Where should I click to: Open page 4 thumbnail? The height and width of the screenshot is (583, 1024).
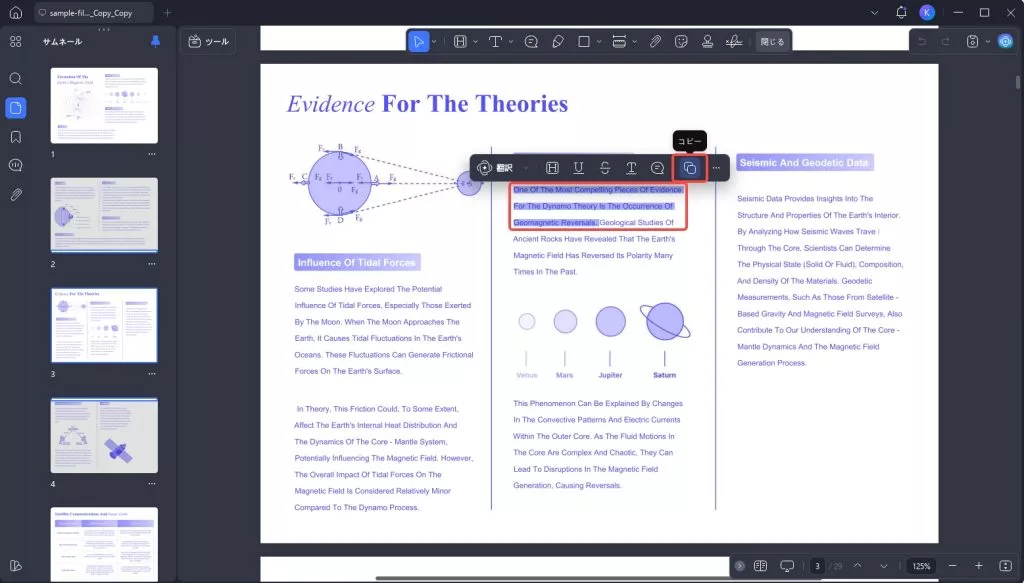[104, 435]
